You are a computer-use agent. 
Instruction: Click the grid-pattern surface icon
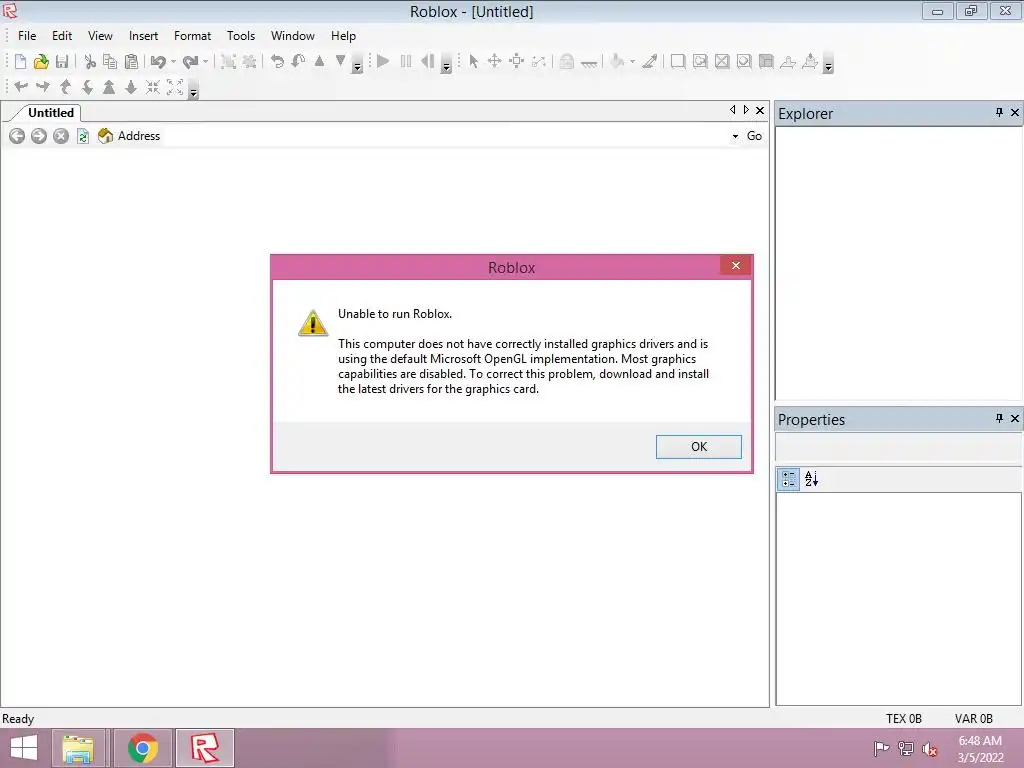click(766, 61)
